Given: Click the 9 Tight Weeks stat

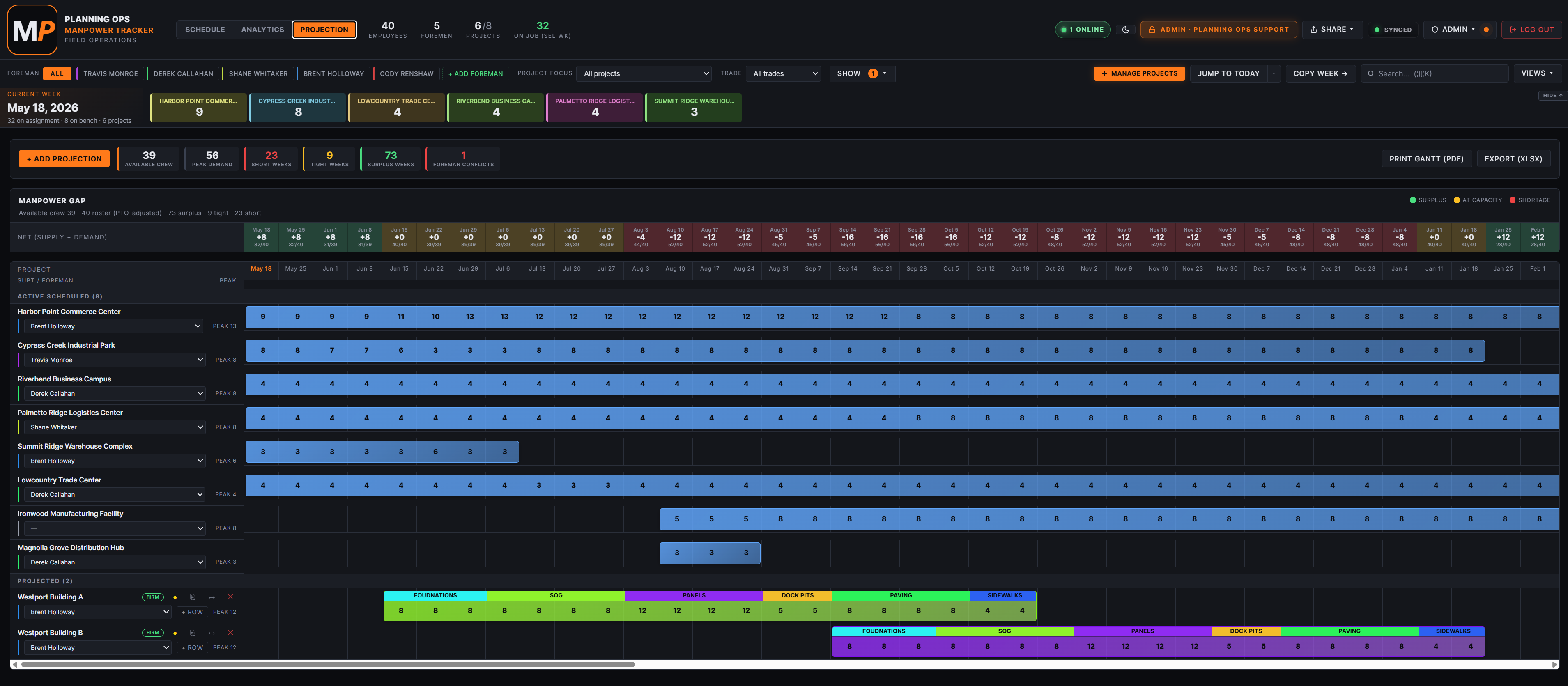Looking at the screenshot, I should click(329, 159).
